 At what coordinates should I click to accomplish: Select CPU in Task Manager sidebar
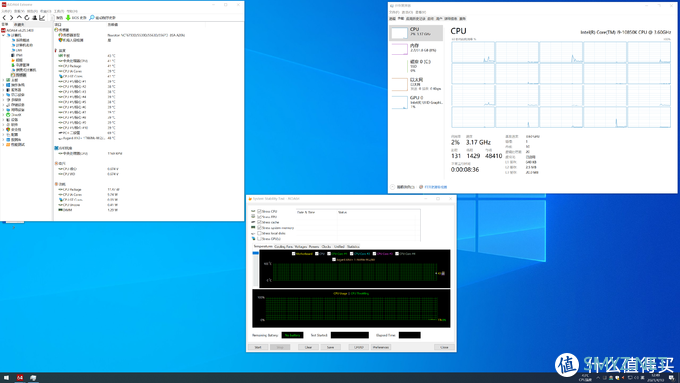[416, 33]
